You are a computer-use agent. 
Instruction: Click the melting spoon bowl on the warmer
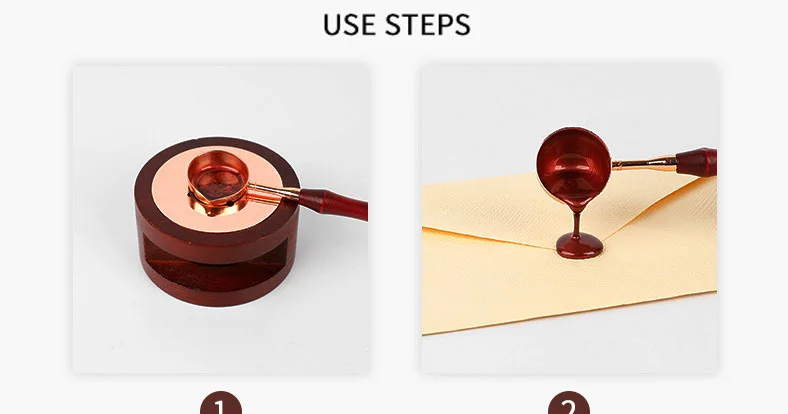[x=218, y=179]
